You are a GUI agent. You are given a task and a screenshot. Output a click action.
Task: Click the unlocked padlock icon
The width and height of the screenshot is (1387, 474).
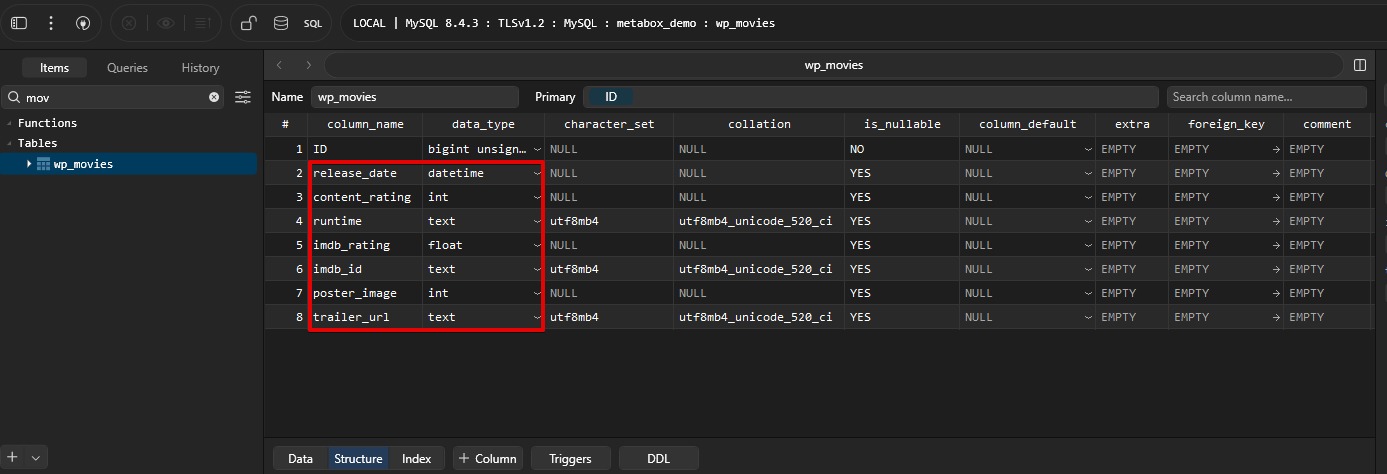[x=249, y=22]
